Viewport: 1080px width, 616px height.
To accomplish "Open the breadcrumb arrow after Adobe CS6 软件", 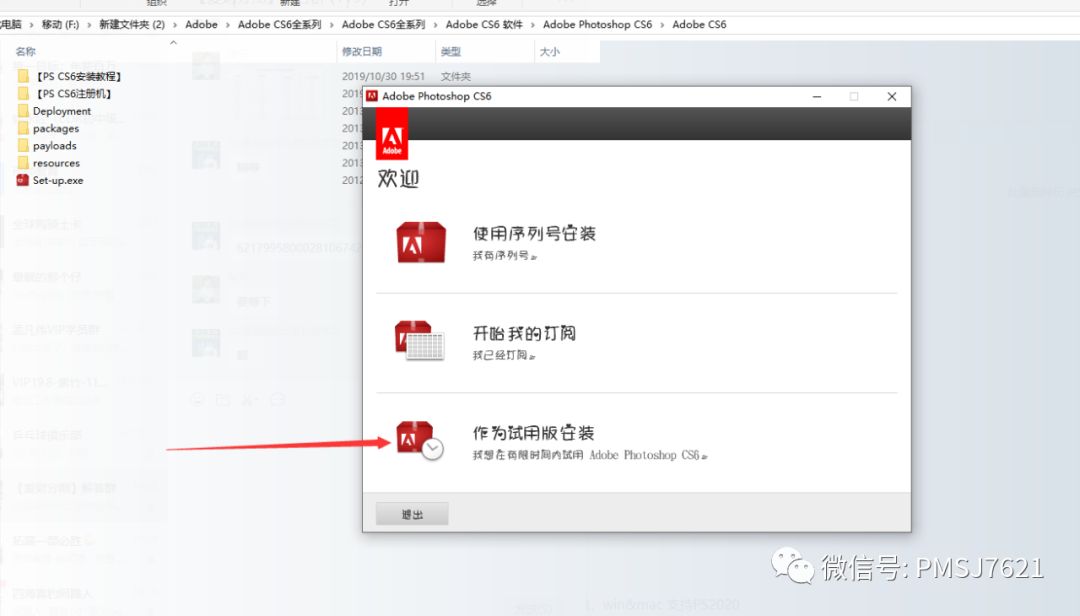I will (534, 24).
